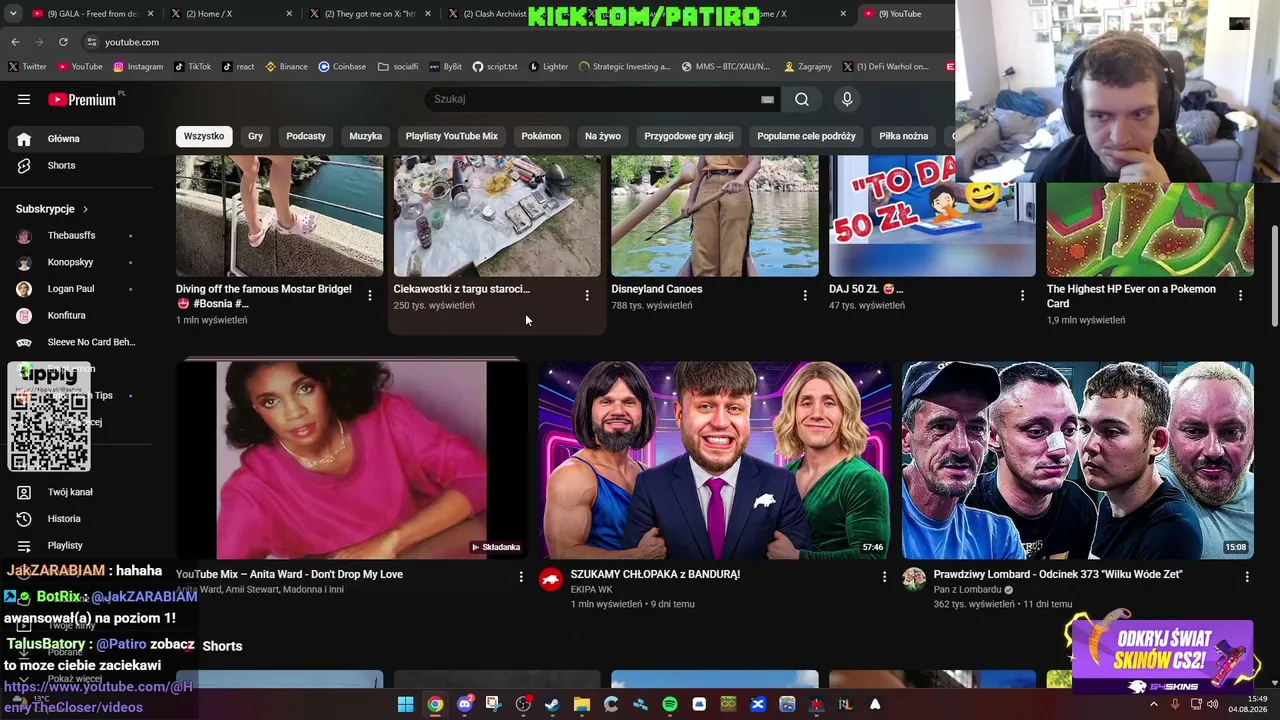Open the YouTube hamburger guide menu

(24, 99)
